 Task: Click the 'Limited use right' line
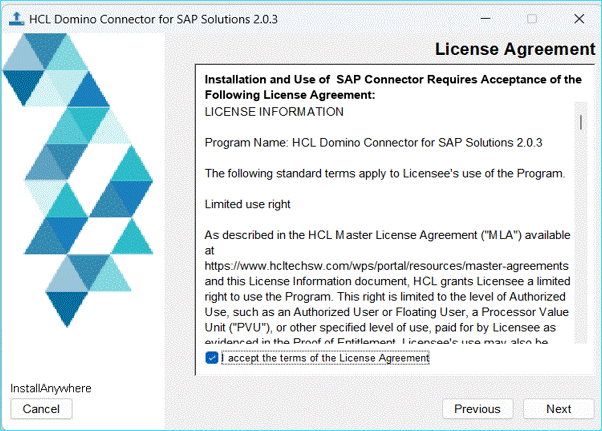pyautogui.click(x=247, y=204)
